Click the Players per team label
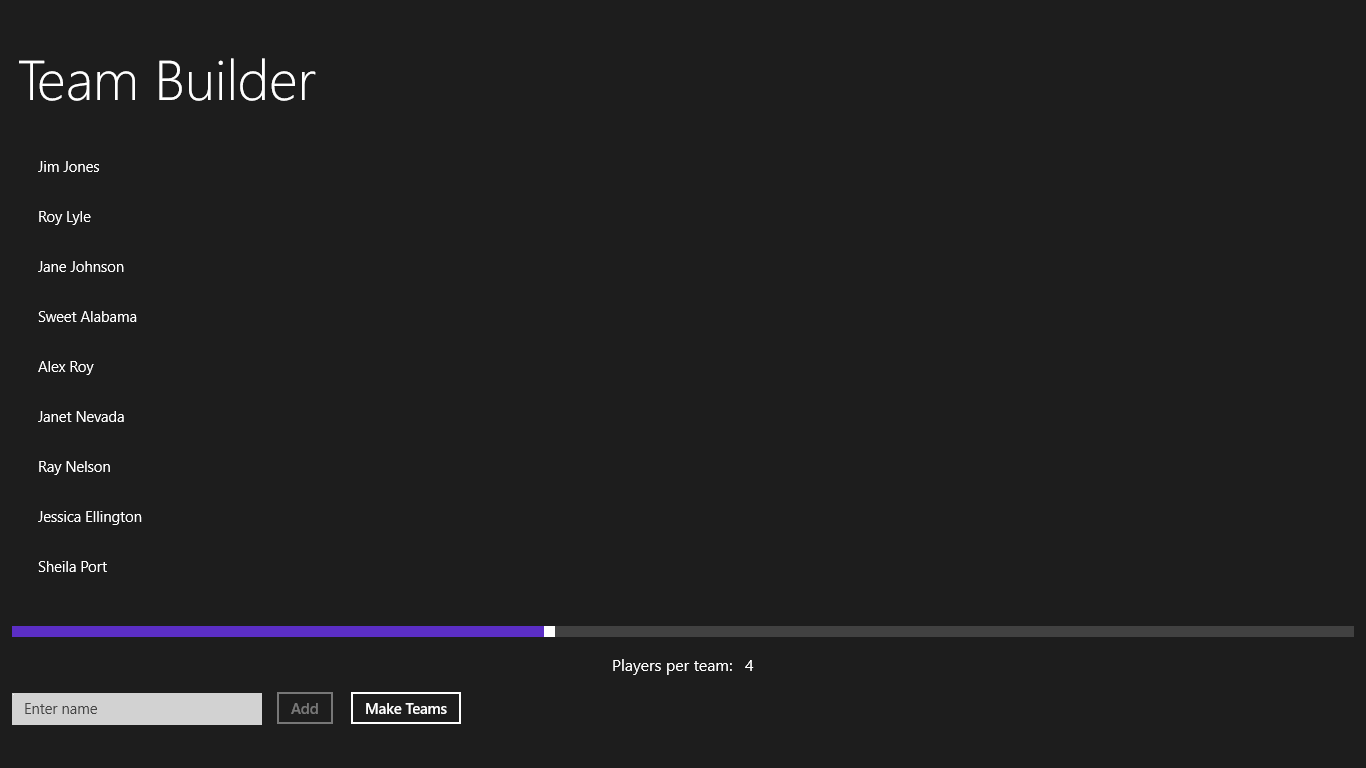The height and width of the screenshot is (768, 1366). 672,666
